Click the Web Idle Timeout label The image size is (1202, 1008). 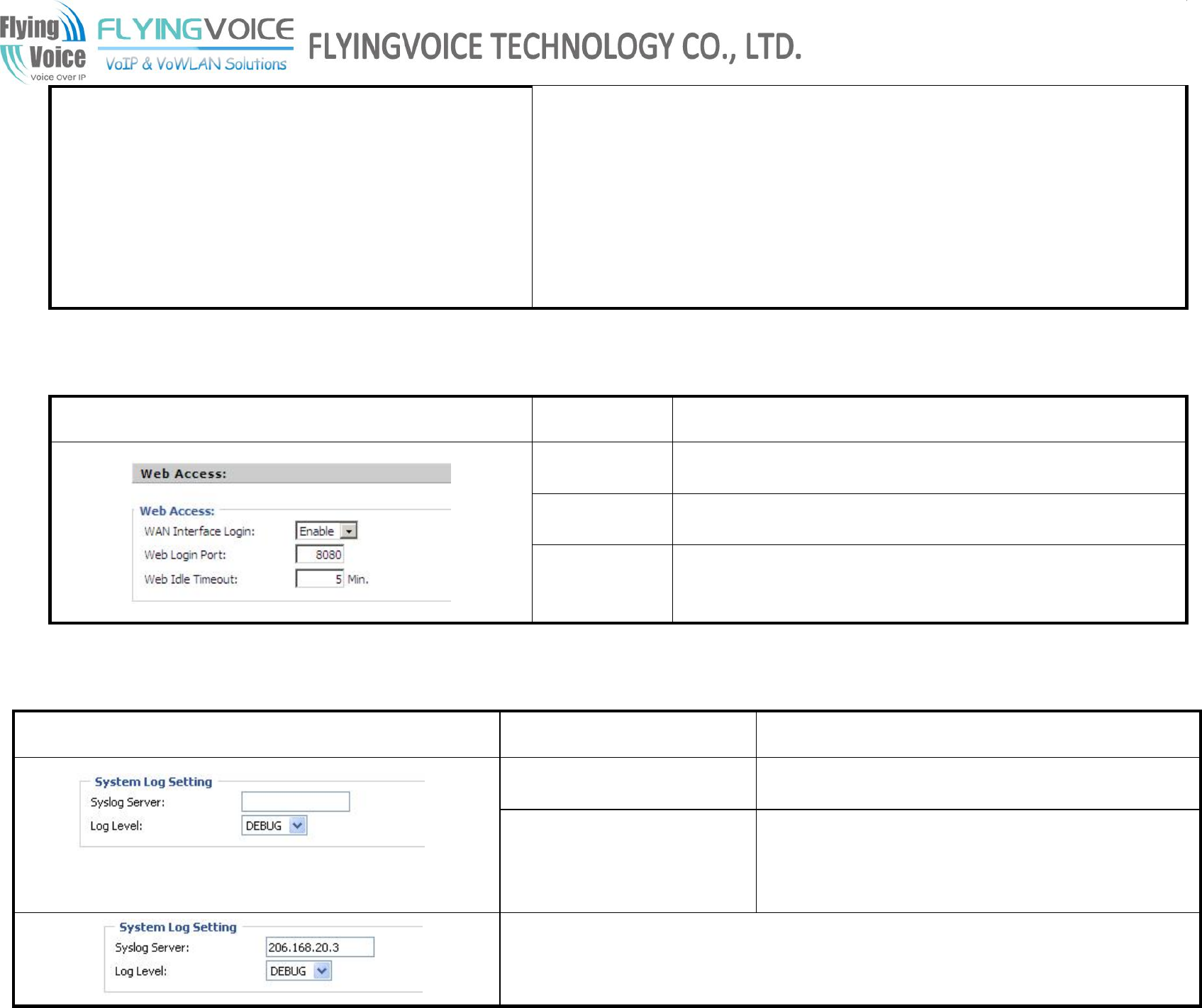coord(191,579)
